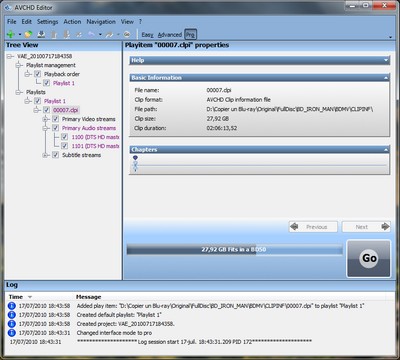Image resolution: width=400 pixels, height=360 pixels.
Task: Click the small round Go toolbar icon
Action: coord(127,34)
